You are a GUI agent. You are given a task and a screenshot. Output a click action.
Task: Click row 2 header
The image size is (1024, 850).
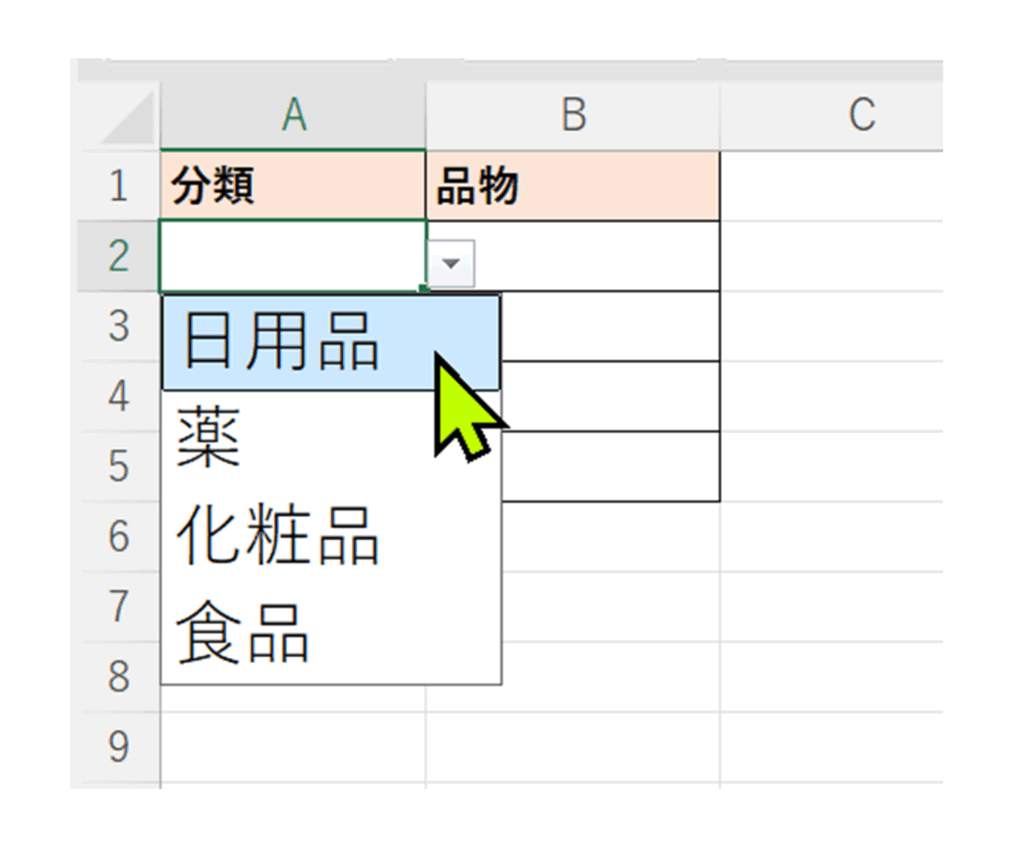point(118,256)
